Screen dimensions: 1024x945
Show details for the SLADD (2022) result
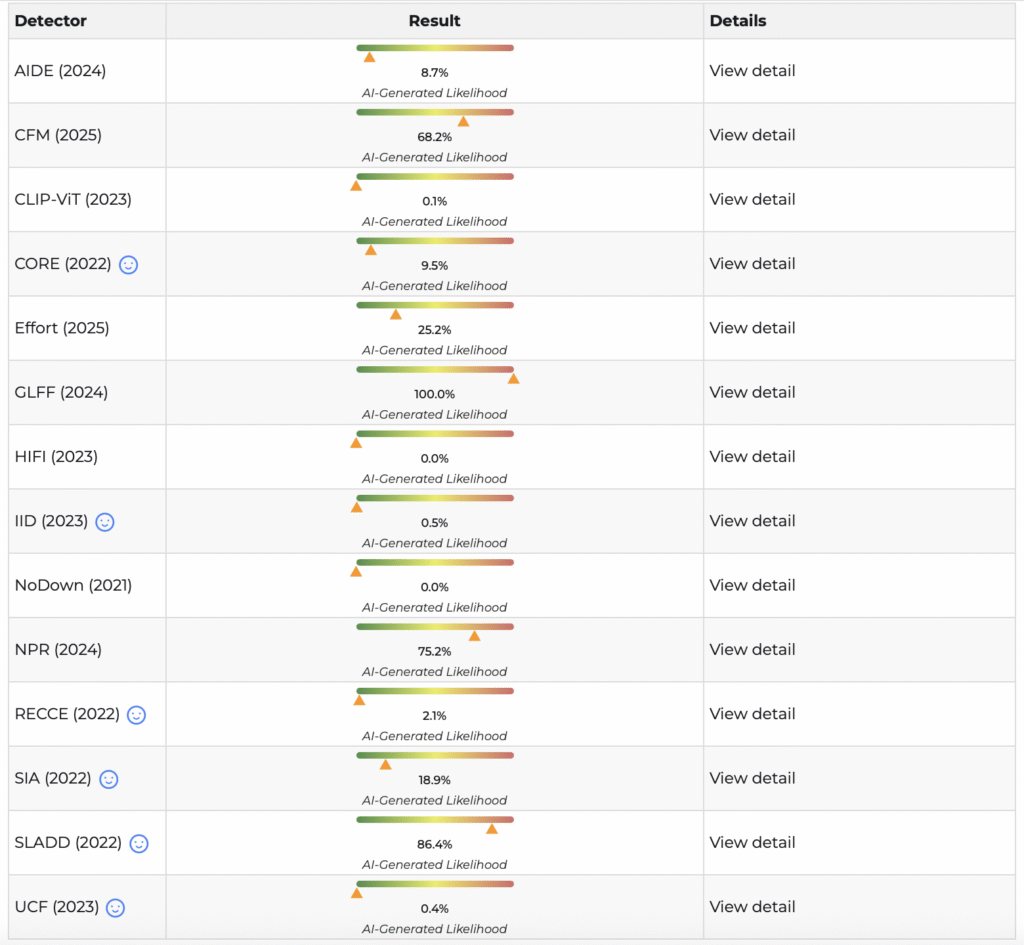point(752,842)
